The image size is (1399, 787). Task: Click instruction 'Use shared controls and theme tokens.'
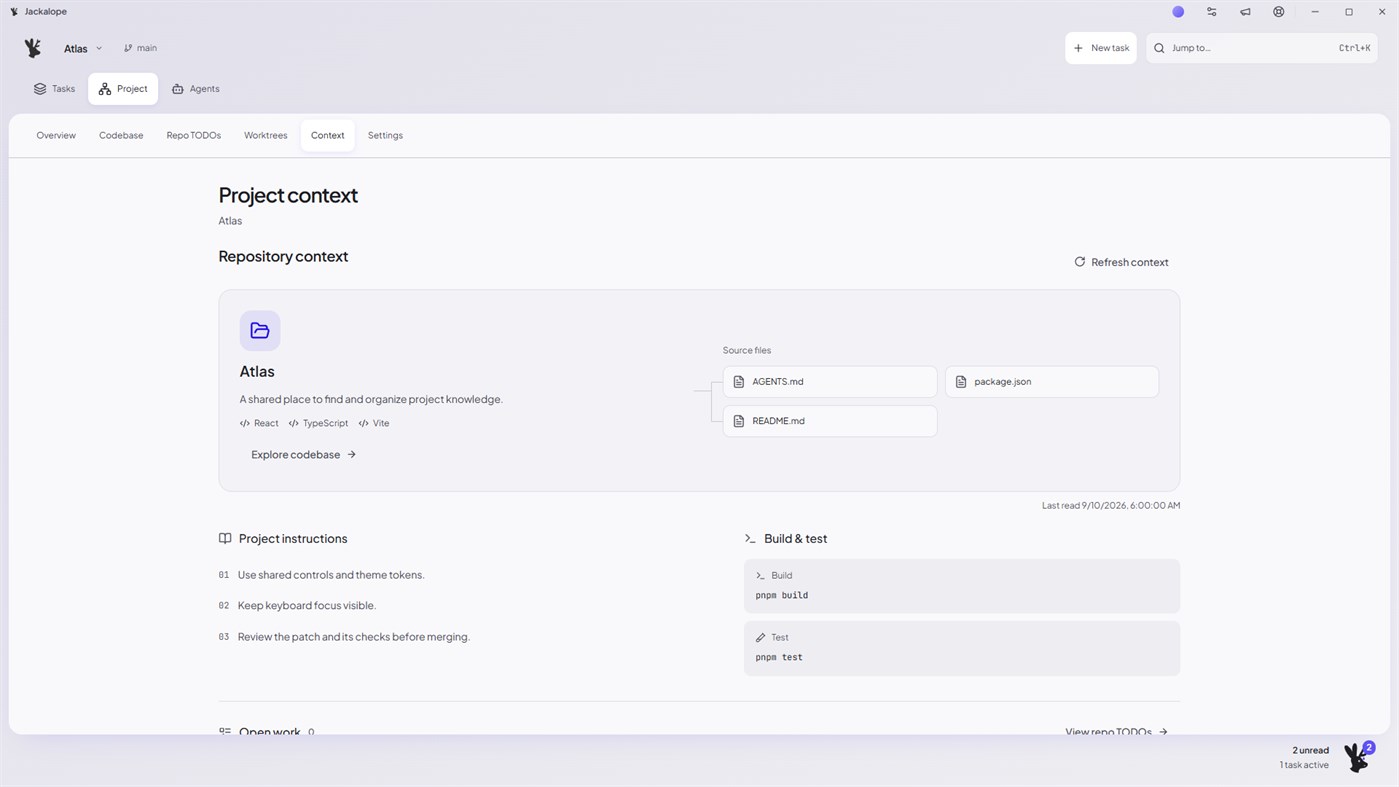tap(331, 575)
